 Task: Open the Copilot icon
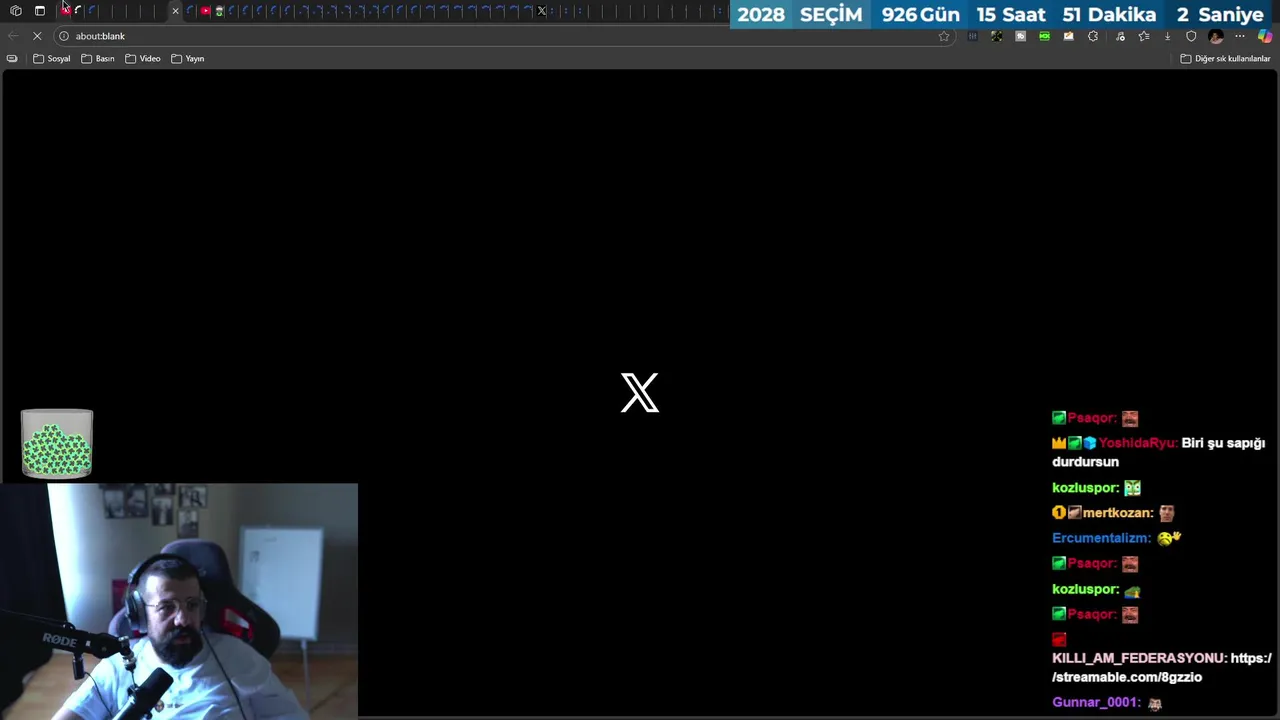pyautogui.click(x=1265, y=36)
